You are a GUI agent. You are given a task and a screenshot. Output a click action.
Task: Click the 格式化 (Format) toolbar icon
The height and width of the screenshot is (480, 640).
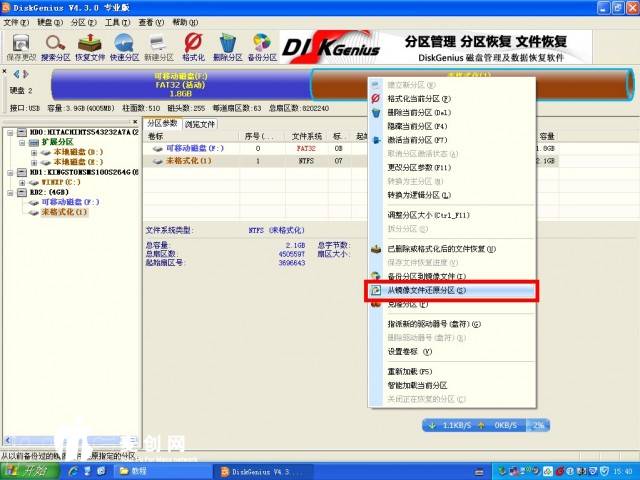coord(193,46)
